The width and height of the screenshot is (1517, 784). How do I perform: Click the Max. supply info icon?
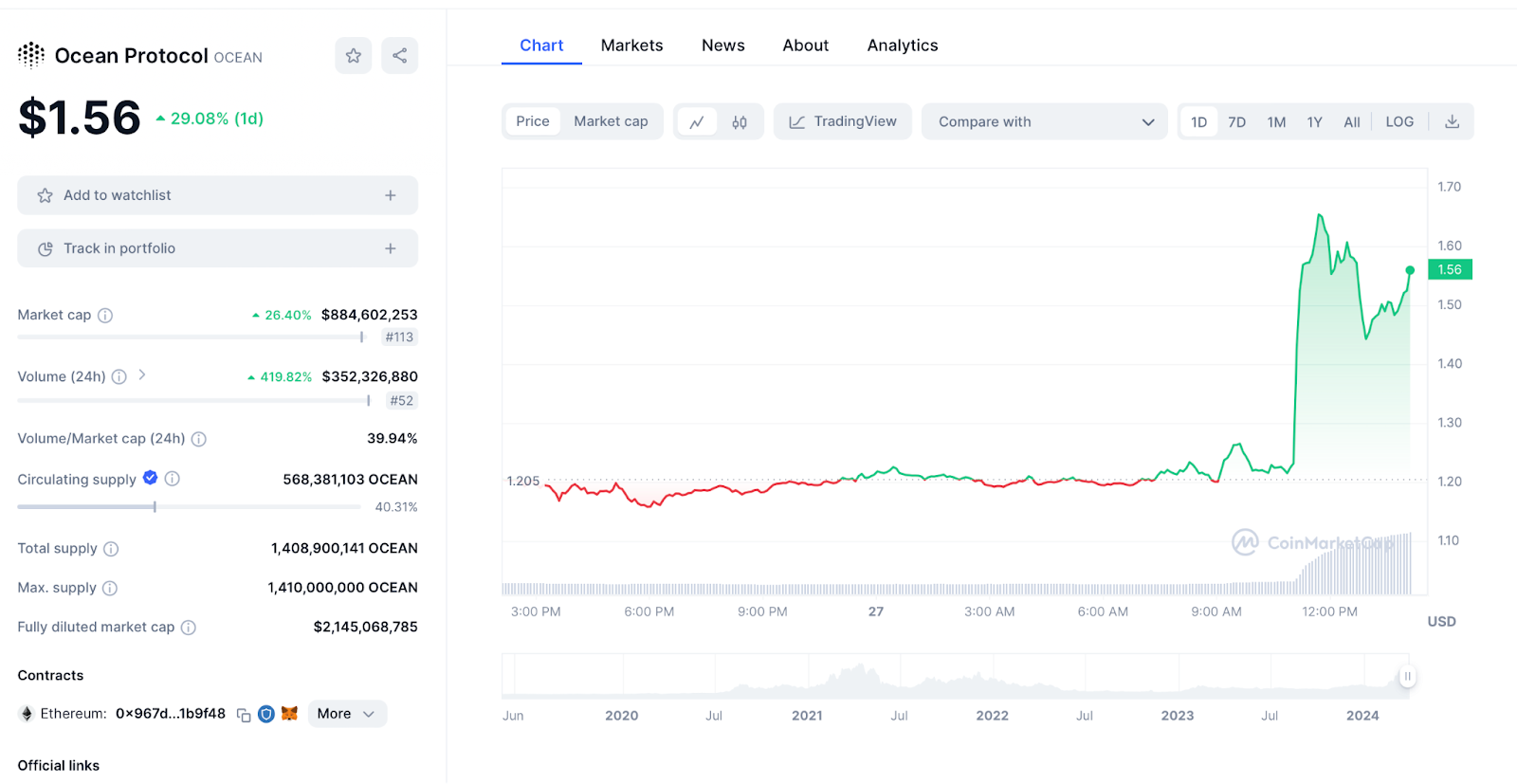pyautogui.click(x=110, y=589)
